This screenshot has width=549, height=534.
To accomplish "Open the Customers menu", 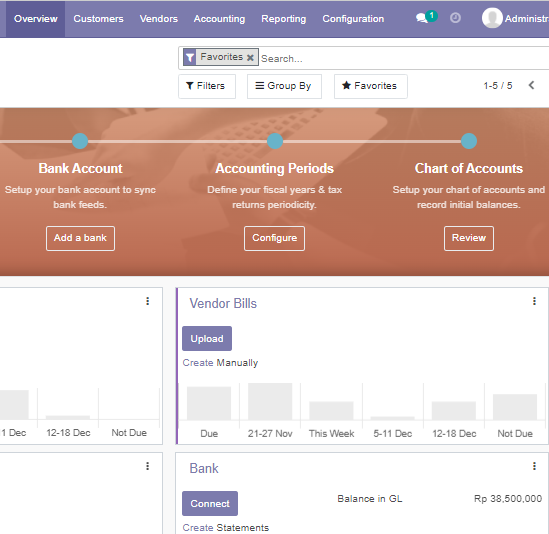I will pos(98,19).
